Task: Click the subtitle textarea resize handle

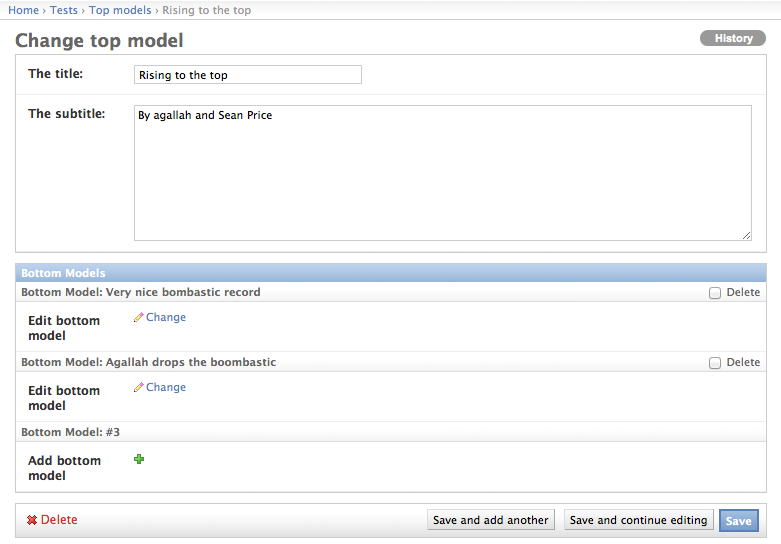Action: click(746, 236)
